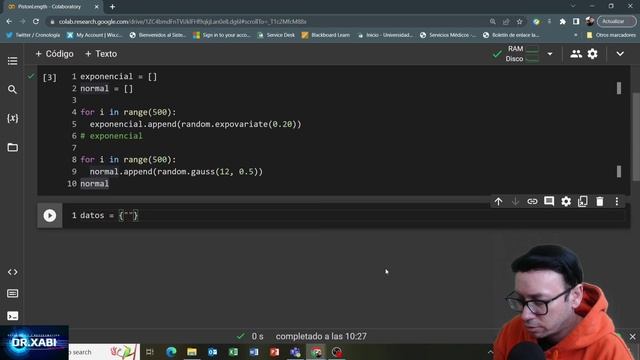Open cell editor settings gear
Screen dimensions: 640x360
pyautogui.click(x=566, y=202)
